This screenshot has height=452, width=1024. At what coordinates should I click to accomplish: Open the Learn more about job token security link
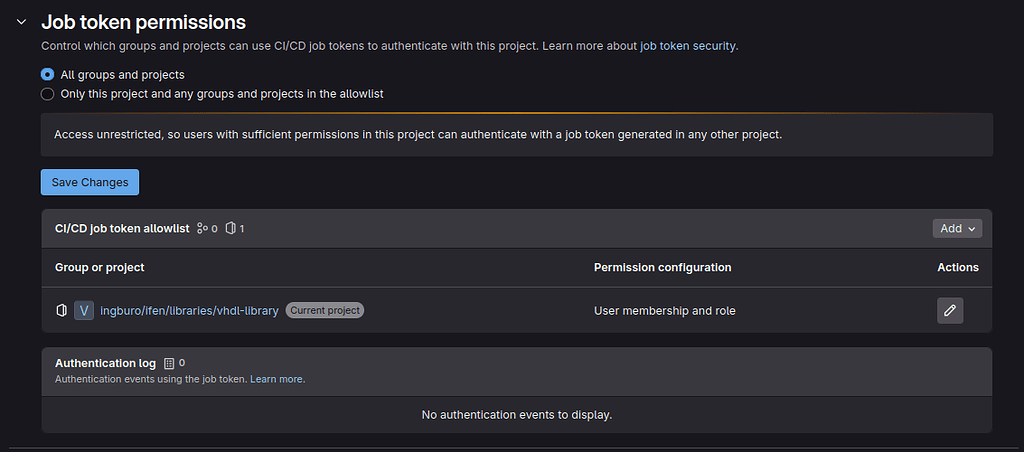pos(639,46)
